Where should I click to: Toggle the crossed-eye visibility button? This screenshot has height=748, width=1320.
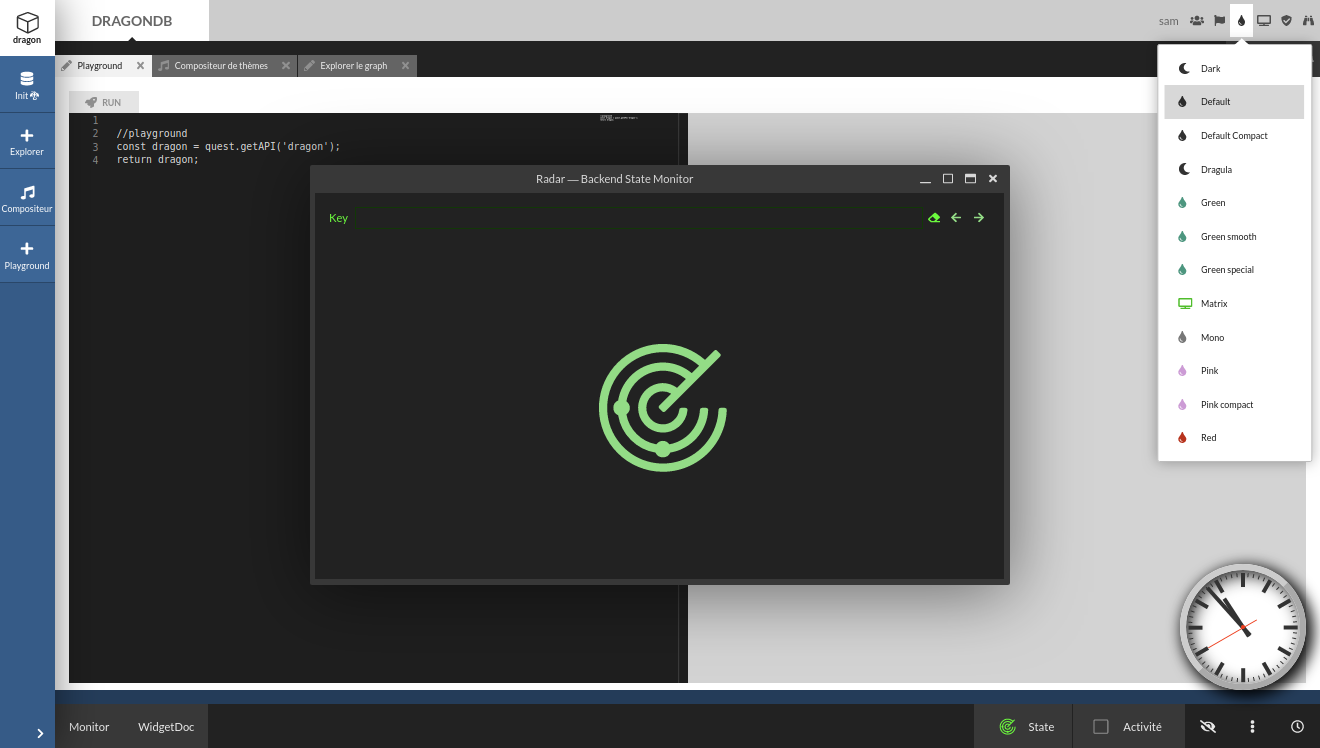[1208, 727]
